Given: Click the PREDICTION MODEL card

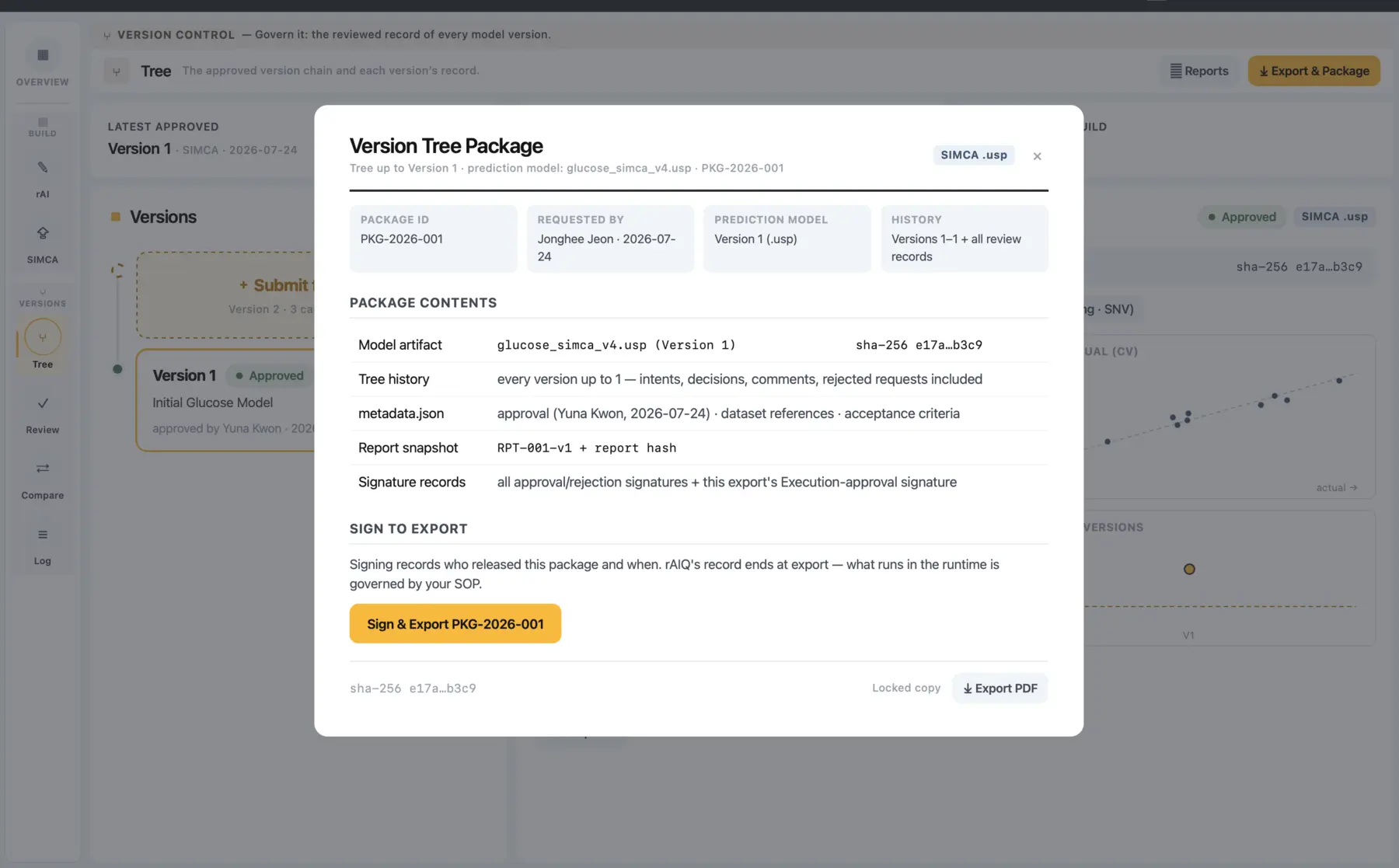Looking at the screenshot, I should click(787, 239).
